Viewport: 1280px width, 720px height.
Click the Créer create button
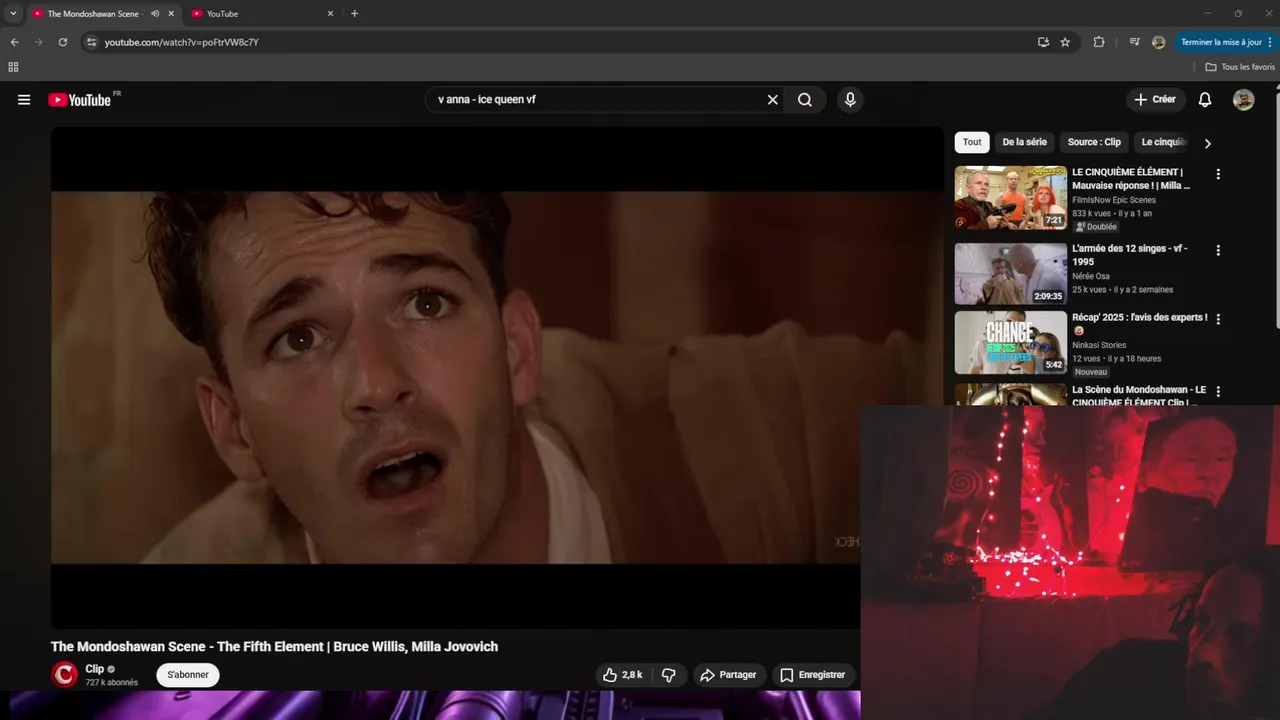tap(1156, 100)
